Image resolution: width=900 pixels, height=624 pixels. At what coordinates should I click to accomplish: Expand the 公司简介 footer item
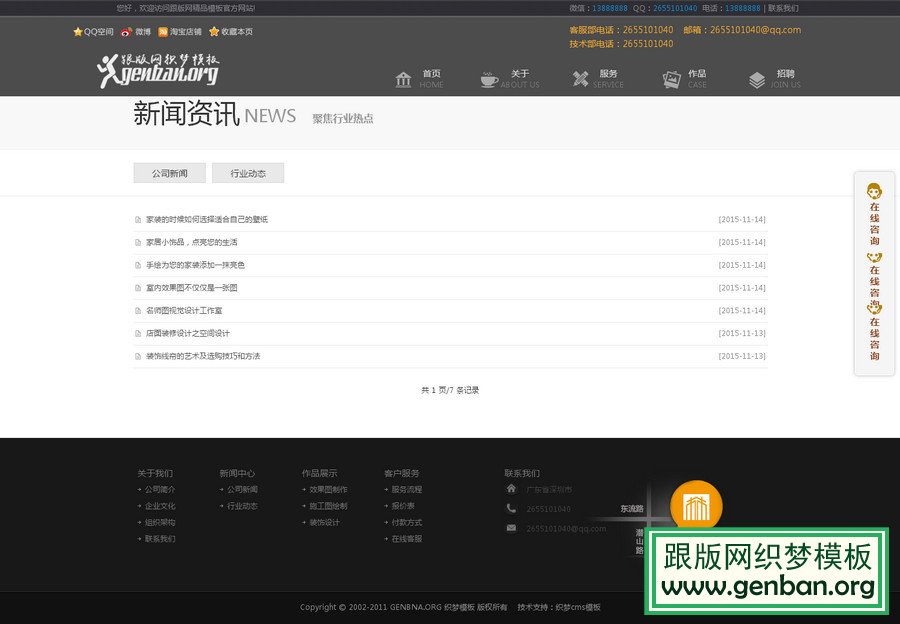click(x=160, y=490)
